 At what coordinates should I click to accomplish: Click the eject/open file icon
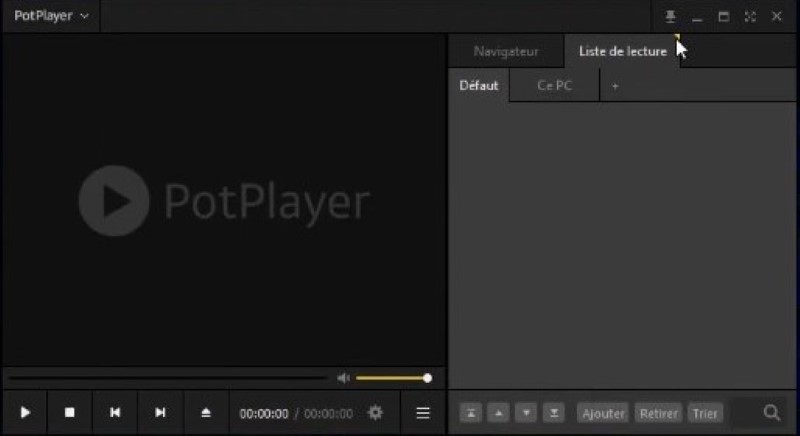tap(206, 412)
